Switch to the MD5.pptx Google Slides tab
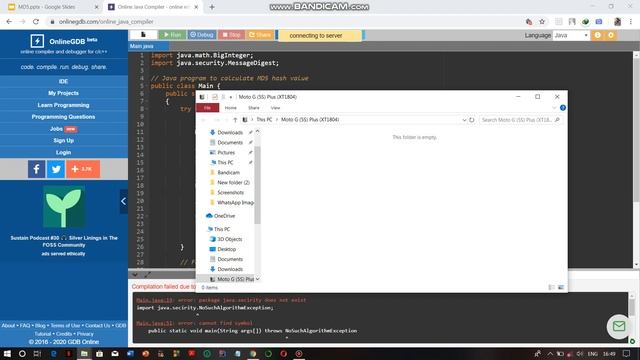Image resolution: width=640 pixels, height=360 pixels. (53, 7)
